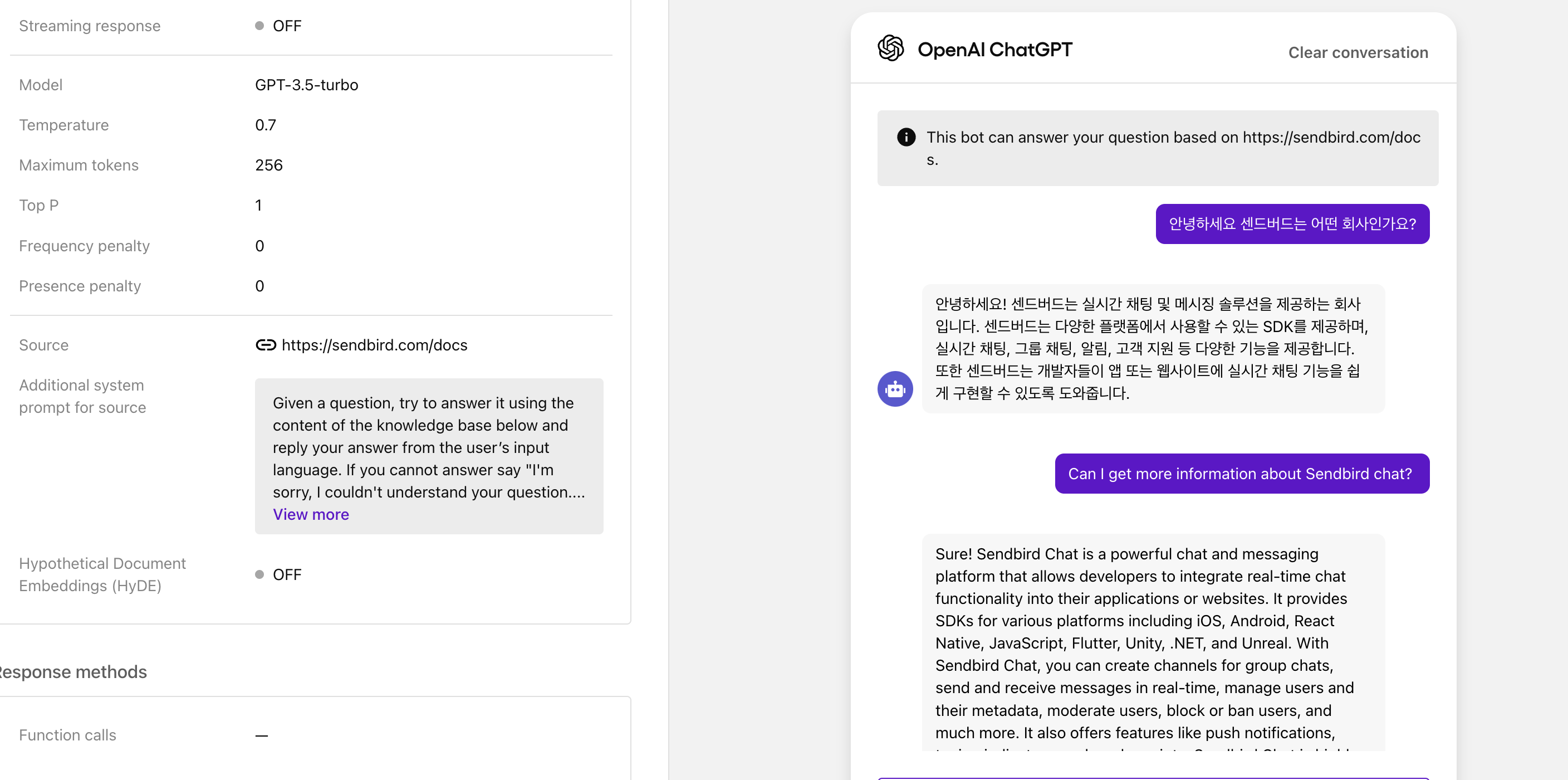Click Clear conversation button
The height and width of the screenshot is (780, 1568).
click(1358, 52)
